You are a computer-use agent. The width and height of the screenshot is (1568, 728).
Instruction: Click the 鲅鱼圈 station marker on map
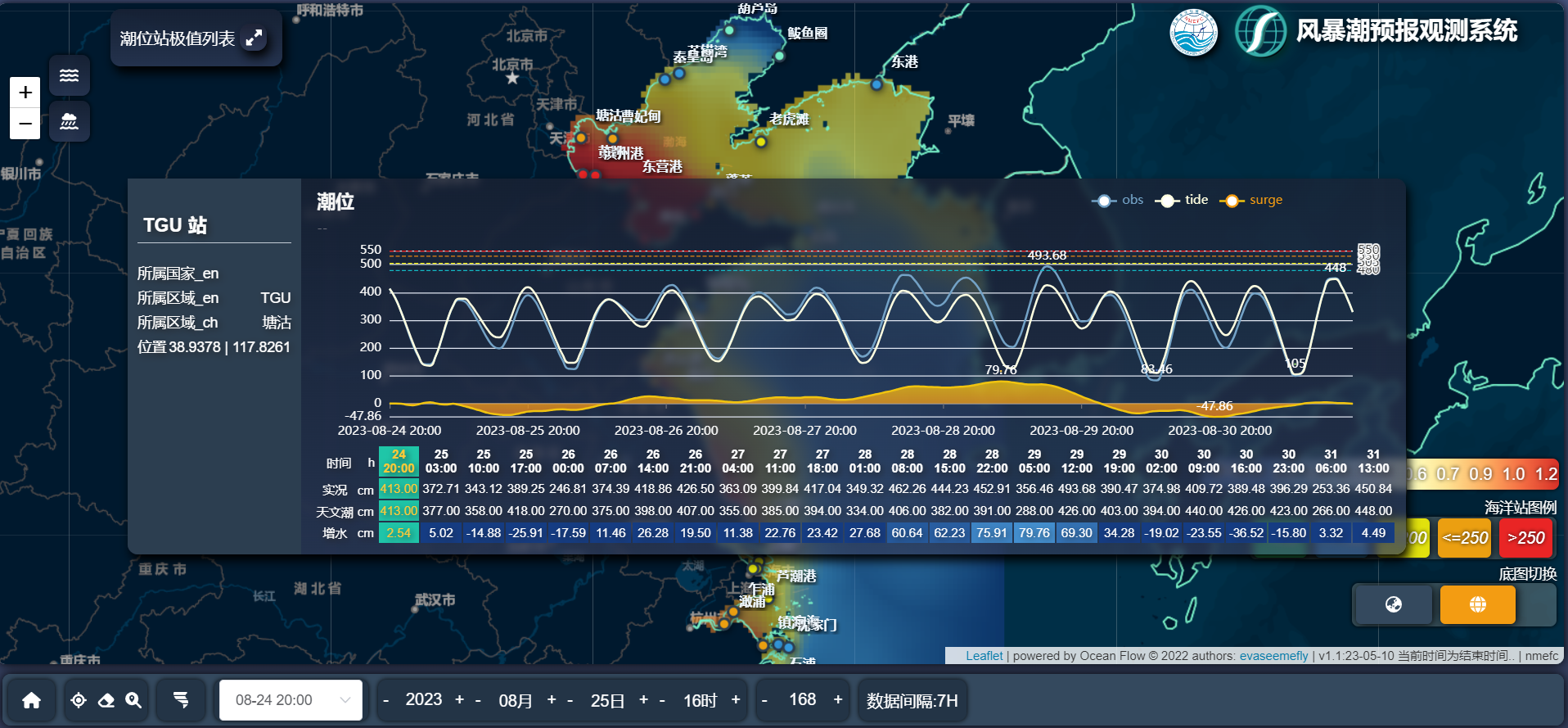(779, 56)
